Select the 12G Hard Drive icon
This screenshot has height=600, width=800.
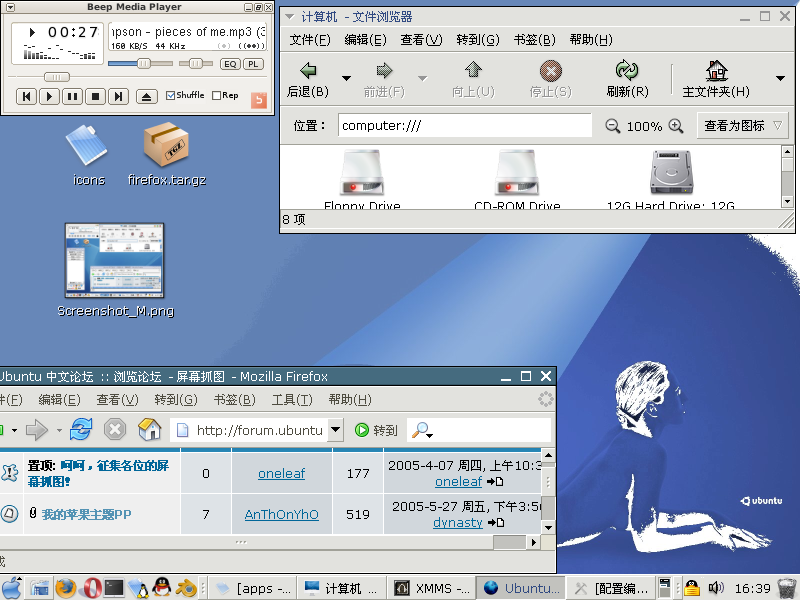[x=671, y=173]
